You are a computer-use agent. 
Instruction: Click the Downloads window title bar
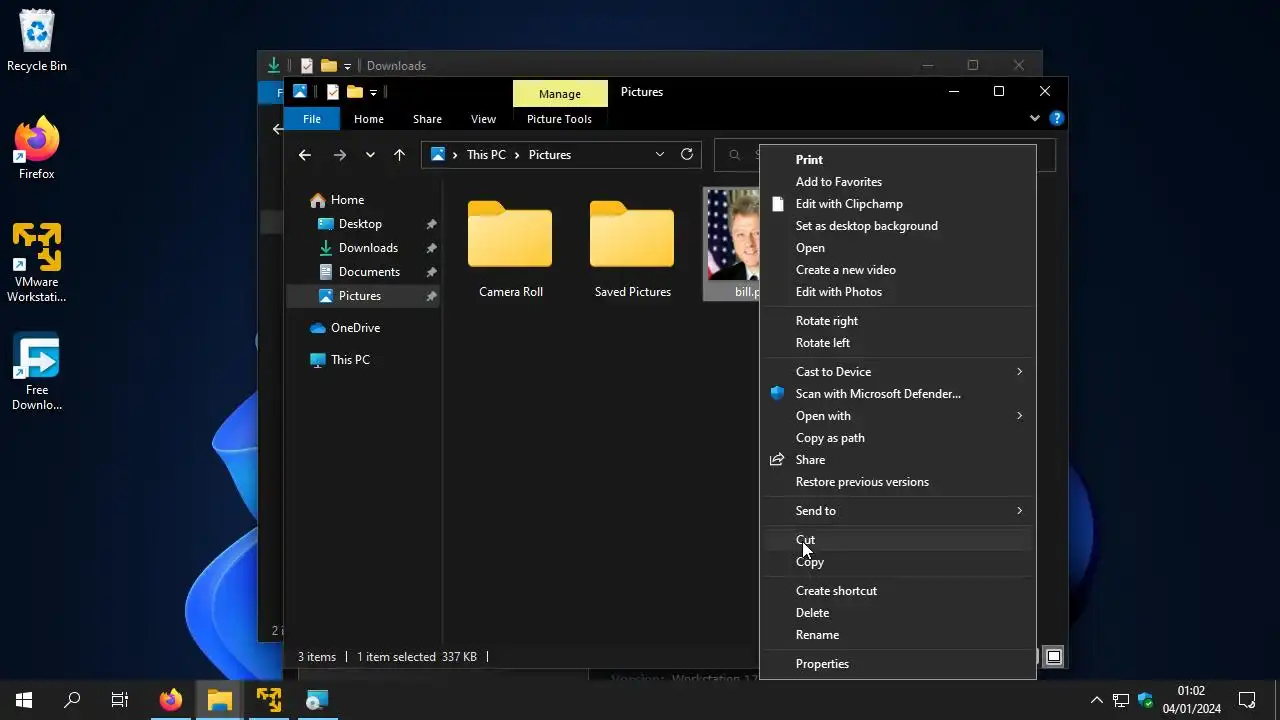click(650, 65)
